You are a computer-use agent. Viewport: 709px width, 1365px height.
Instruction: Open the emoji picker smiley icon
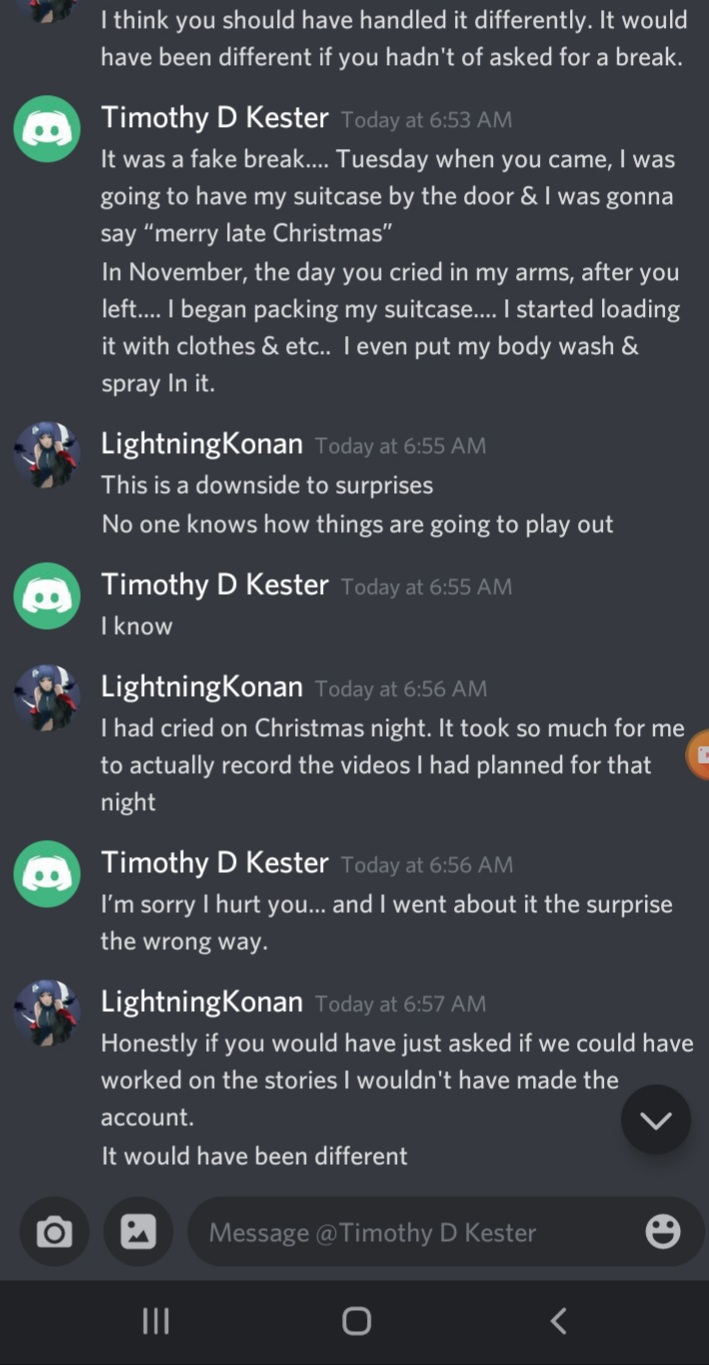pos(663,1232)
